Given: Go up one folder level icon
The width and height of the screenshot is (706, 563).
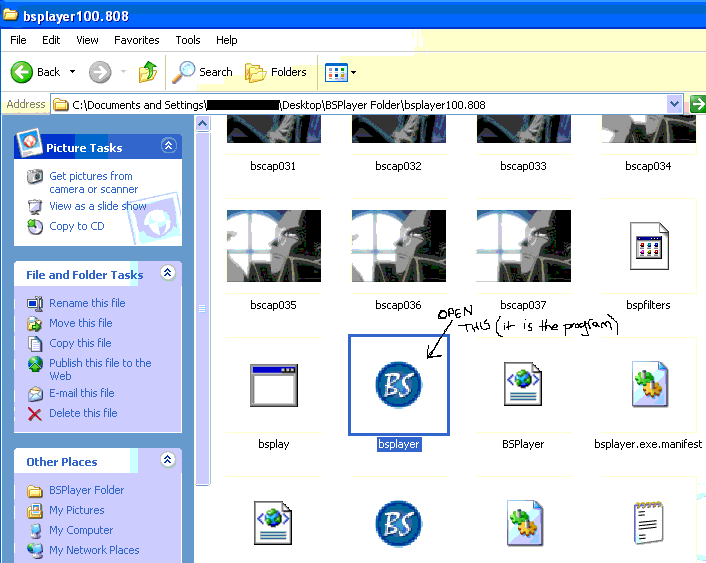Looking at the screenshot, I should pos(148,72).
